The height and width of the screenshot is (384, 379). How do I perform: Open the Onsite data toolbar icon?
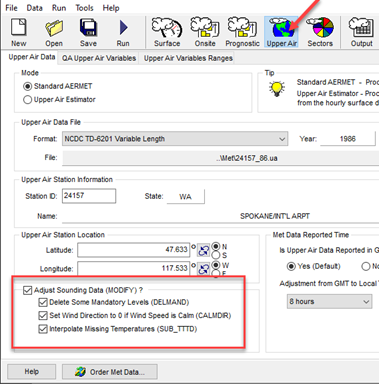(x=205, y=32)
